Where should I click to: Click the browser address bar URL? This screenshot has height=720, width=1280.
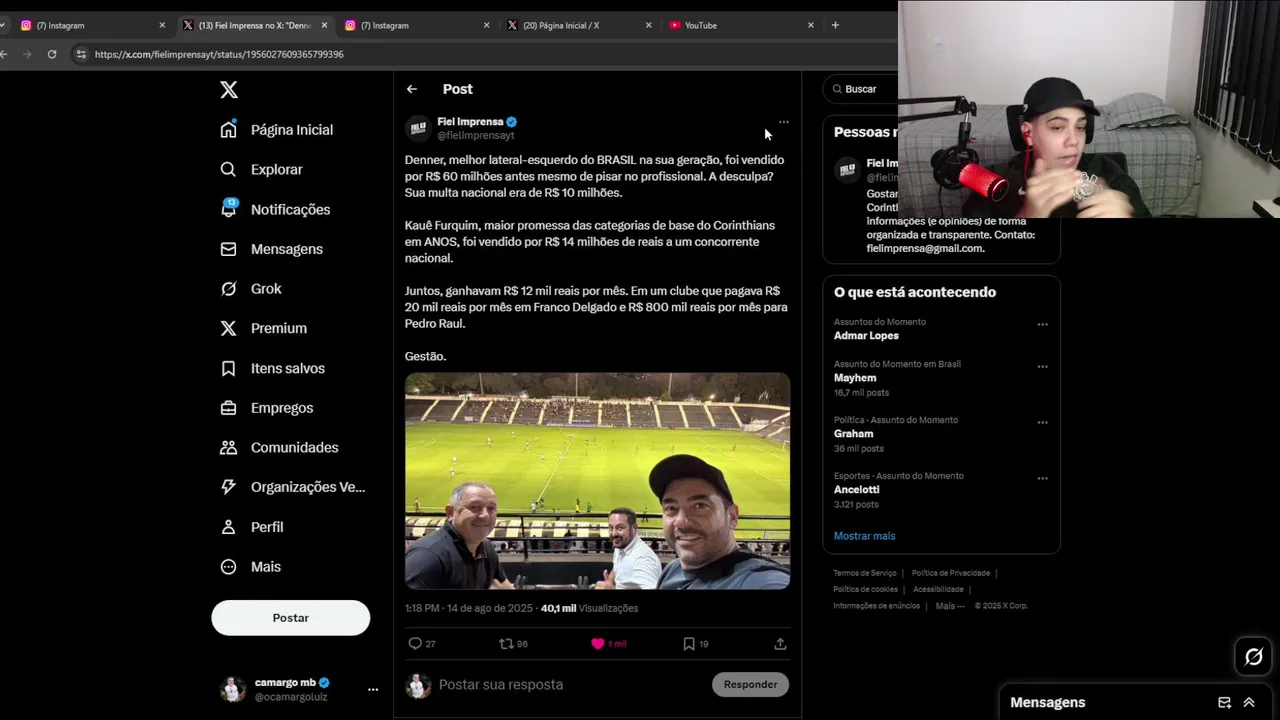click(219, 54)
